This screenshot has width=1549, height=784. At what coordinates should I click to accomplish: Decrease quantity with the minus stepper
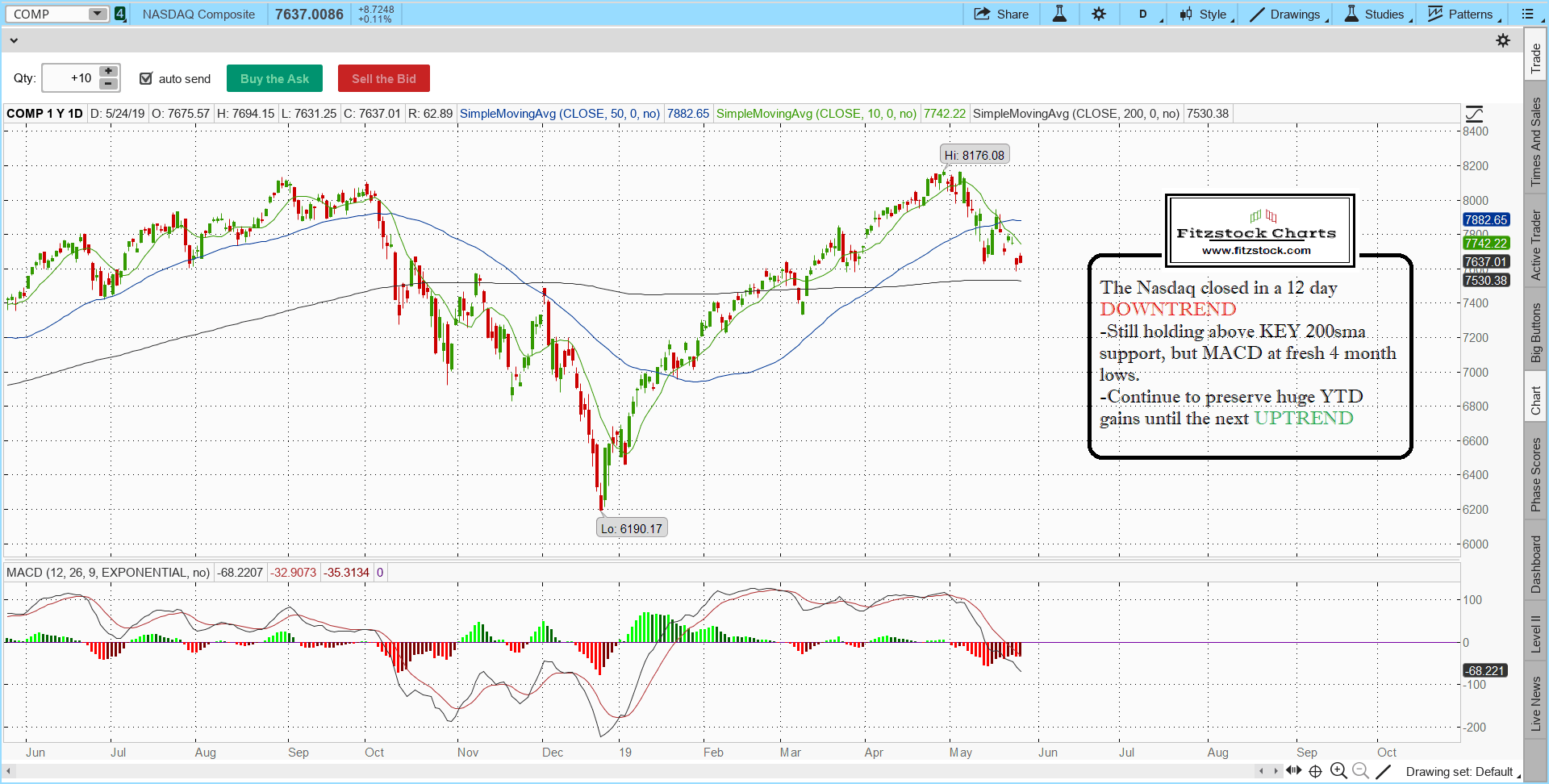(x=109, y=84)
